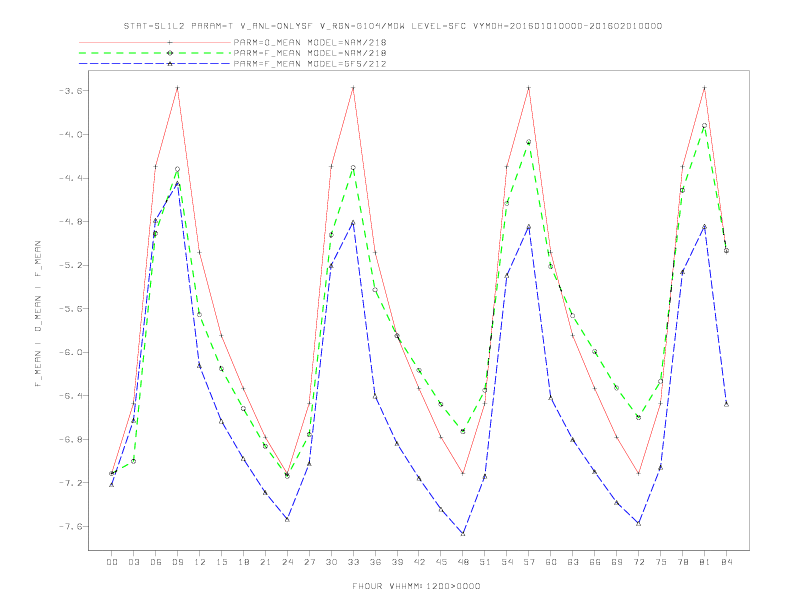Click the x-axis title FHOUR VHHMM
The width and height of the screenshot is (792, 612).
coord(416,586)
